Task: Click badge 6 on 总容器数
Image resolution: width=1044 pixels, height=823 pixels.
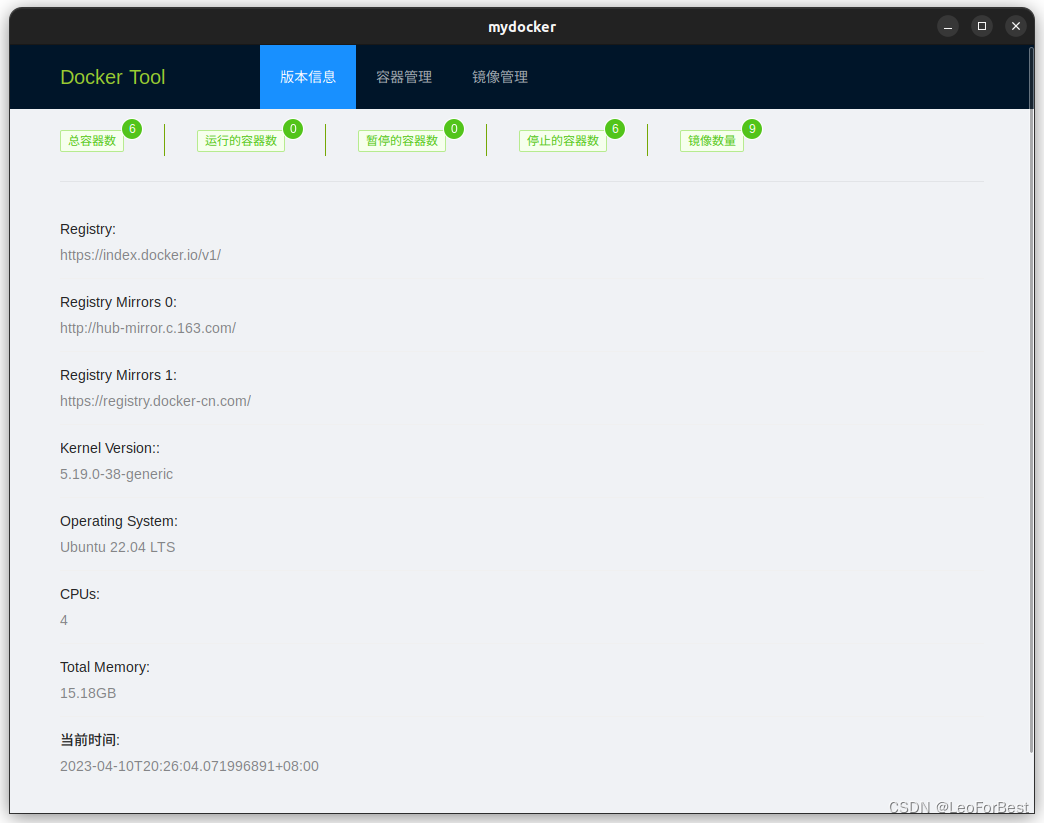Action: 132,129
